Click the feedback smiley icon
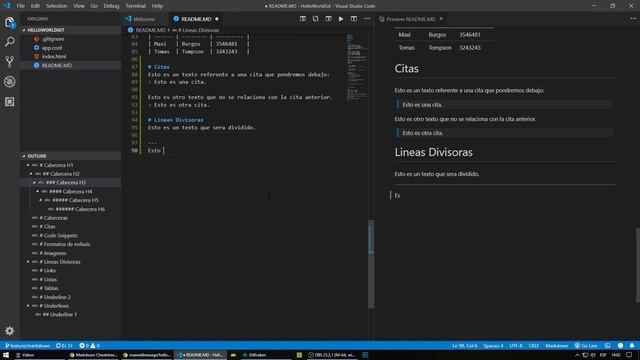 pos(620,346)
